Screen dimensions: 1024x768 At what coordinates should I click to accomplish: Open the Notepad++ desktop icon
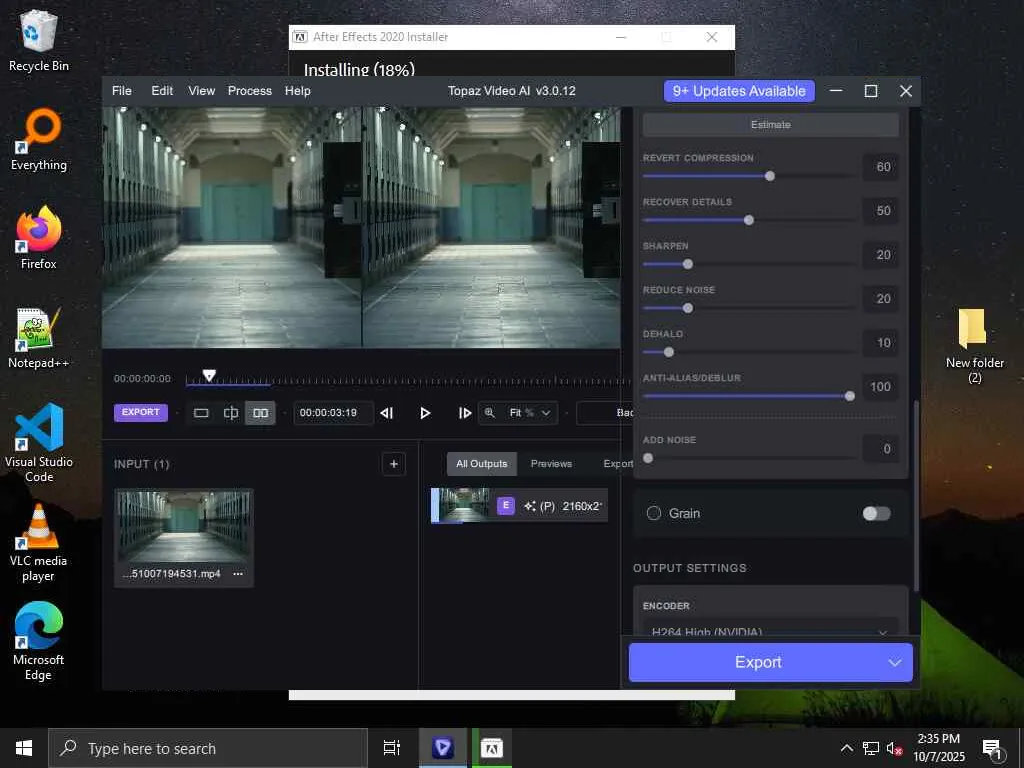pos(39,338)
